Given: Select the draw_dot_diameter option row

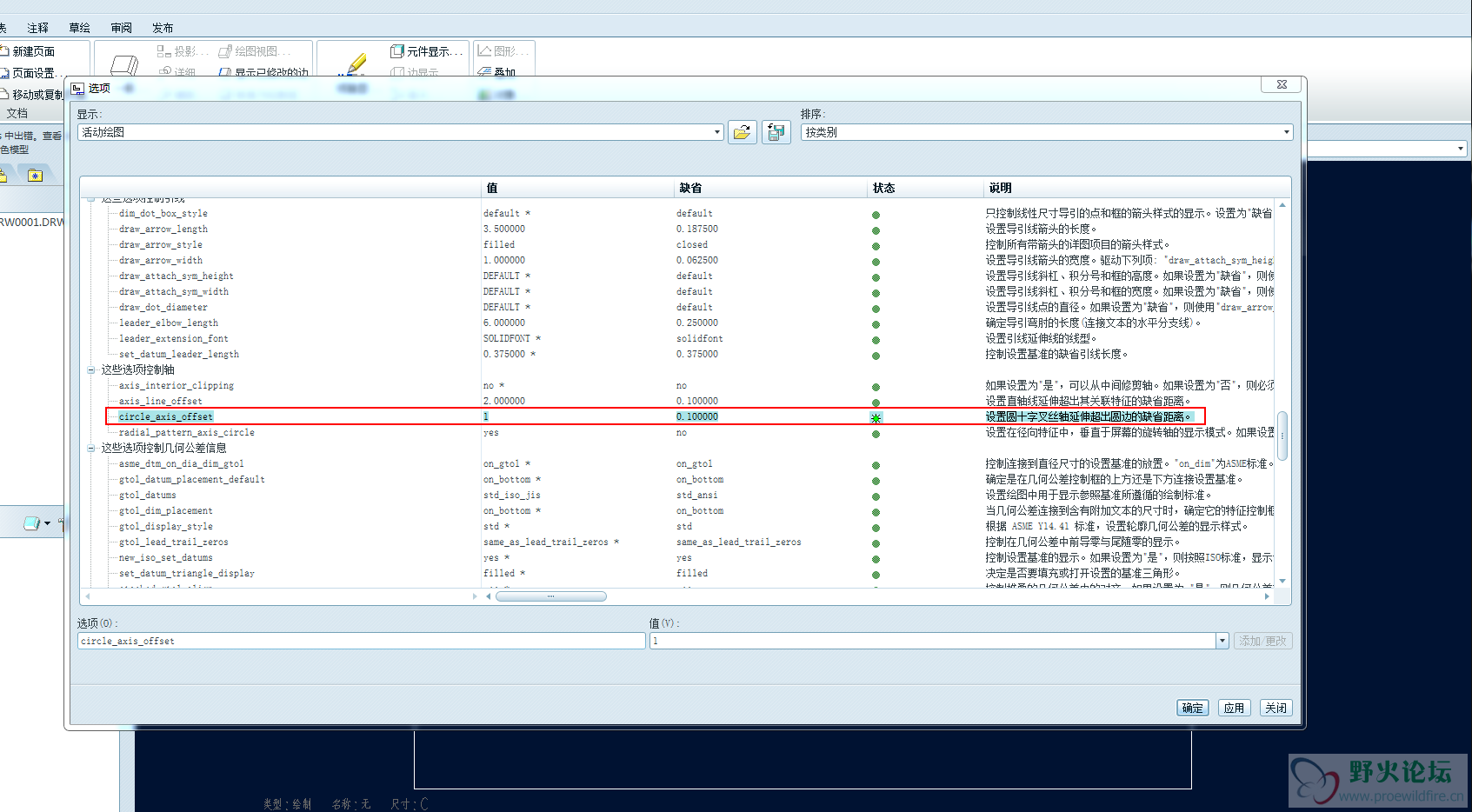Looking at the screenshot, I should click(x=163, y=307).
